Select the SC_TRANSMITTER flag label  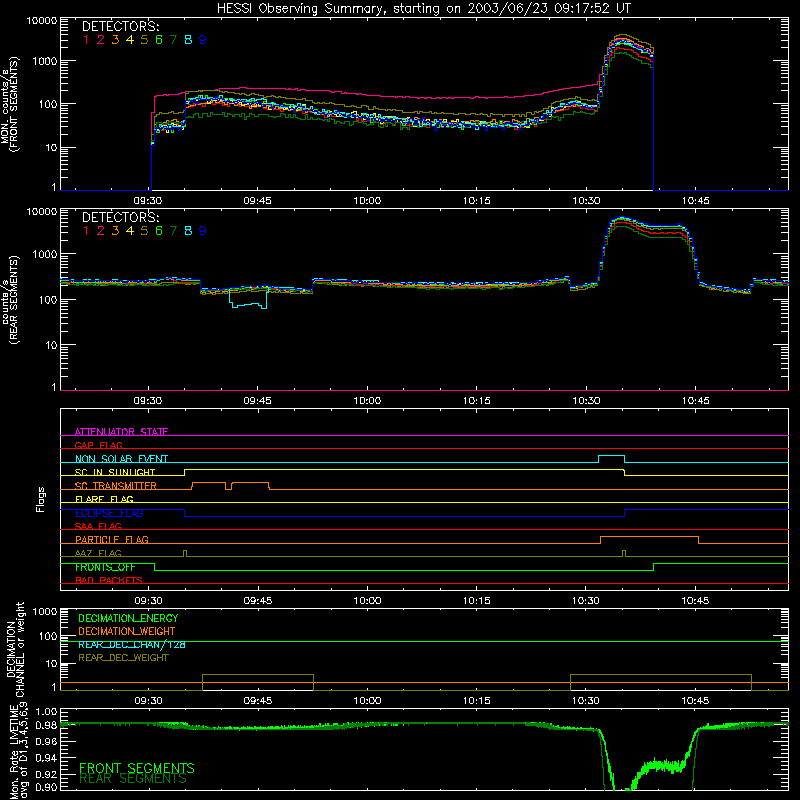(x=116, y=486)
